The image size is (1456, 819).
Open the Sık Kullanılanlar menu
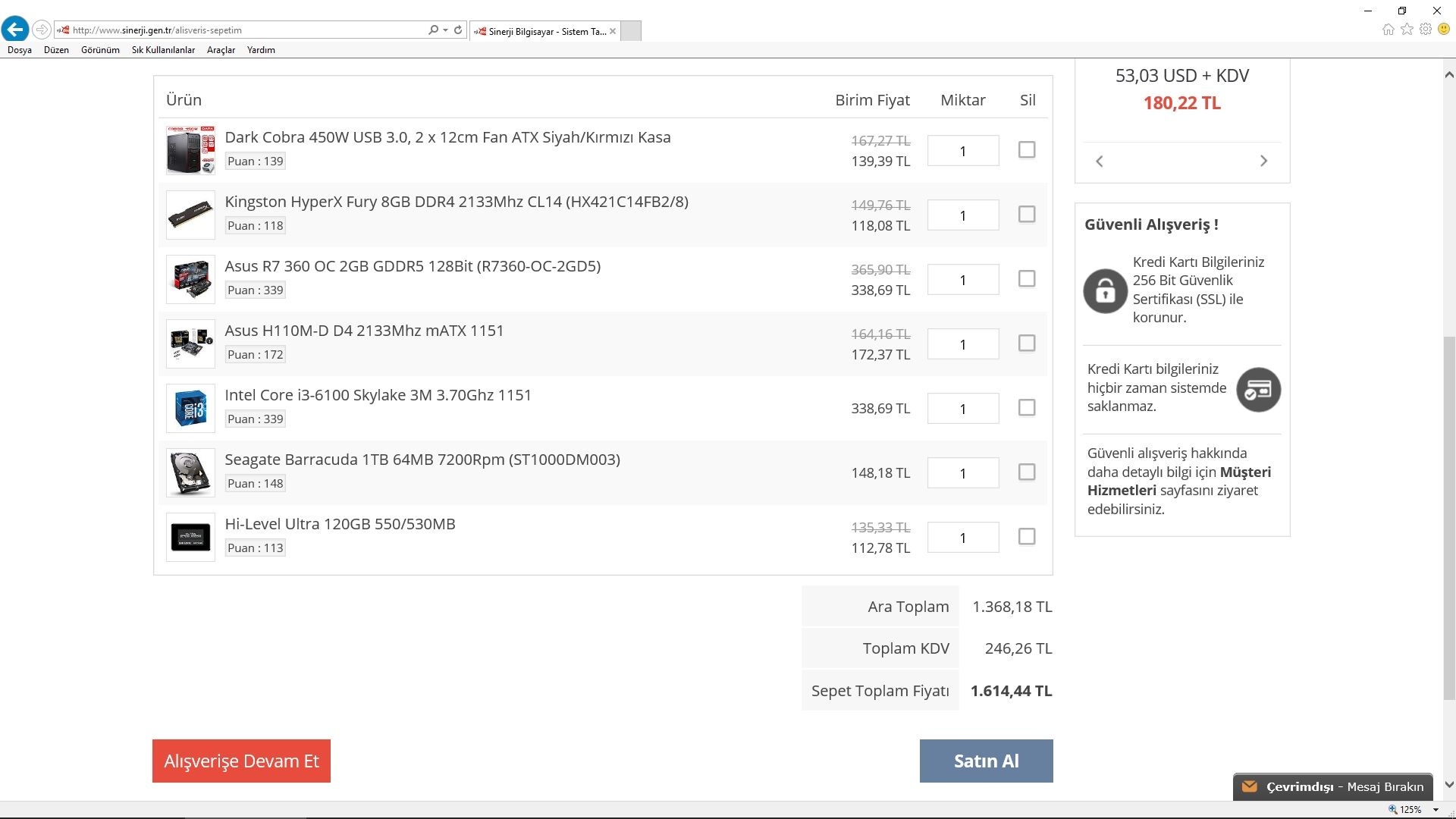163,50
